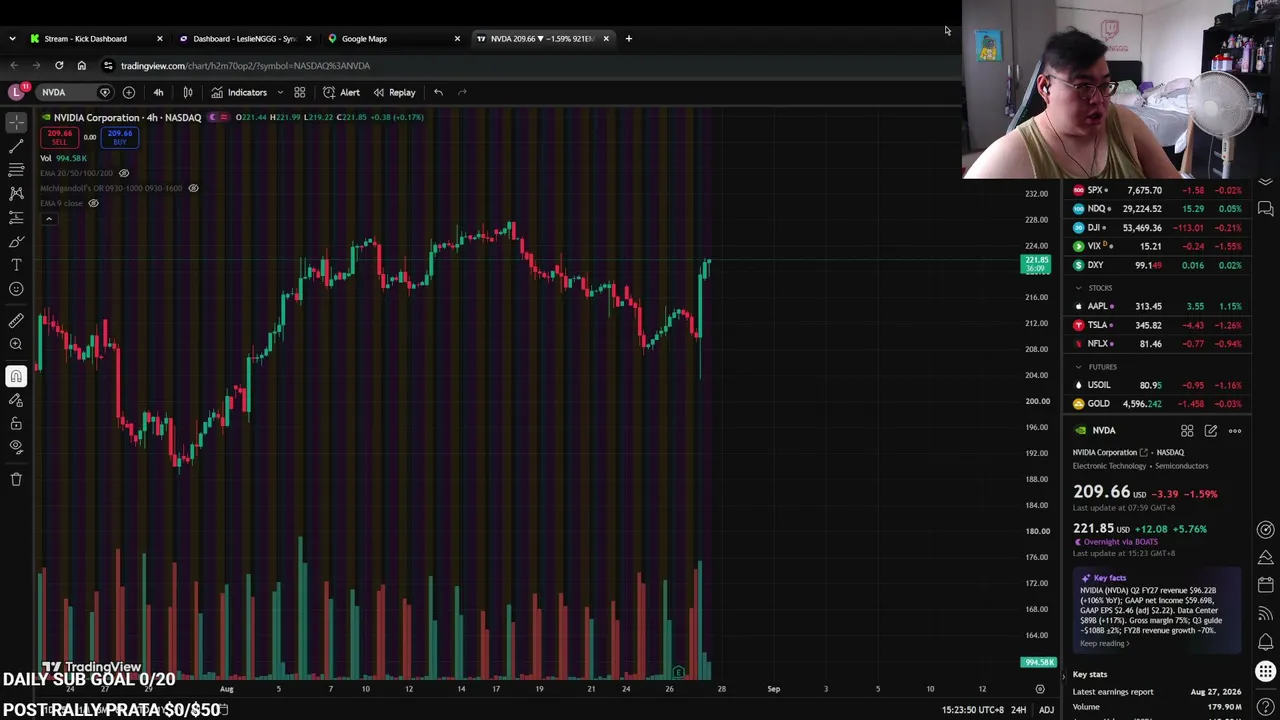The width and height of the screenshot is (1280, 720).
Task: Select VIX in the watchlist
Action: coord(1157,246)
